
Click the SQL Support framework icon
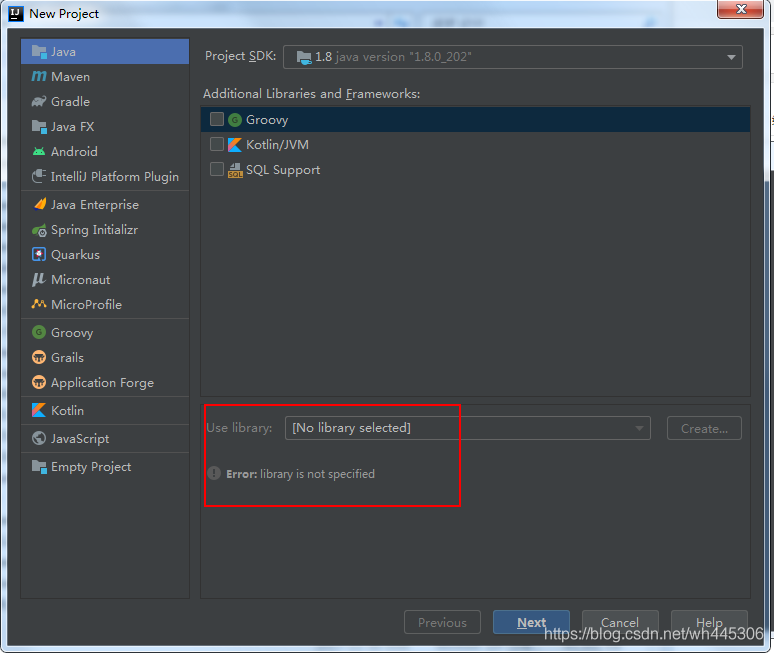(x=235, y=170)
